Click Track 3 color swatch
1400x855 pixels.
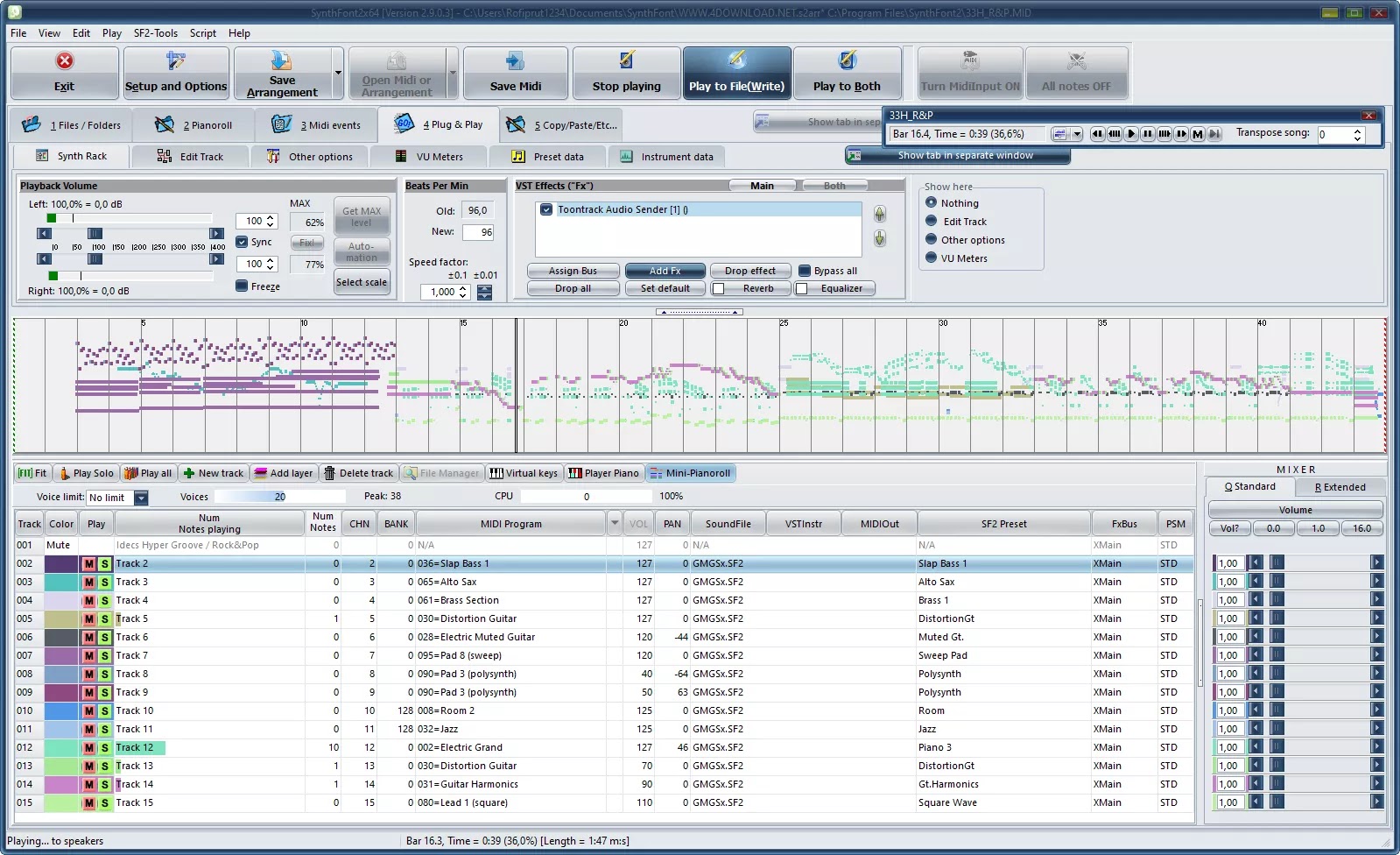click(x=61, y=582)
